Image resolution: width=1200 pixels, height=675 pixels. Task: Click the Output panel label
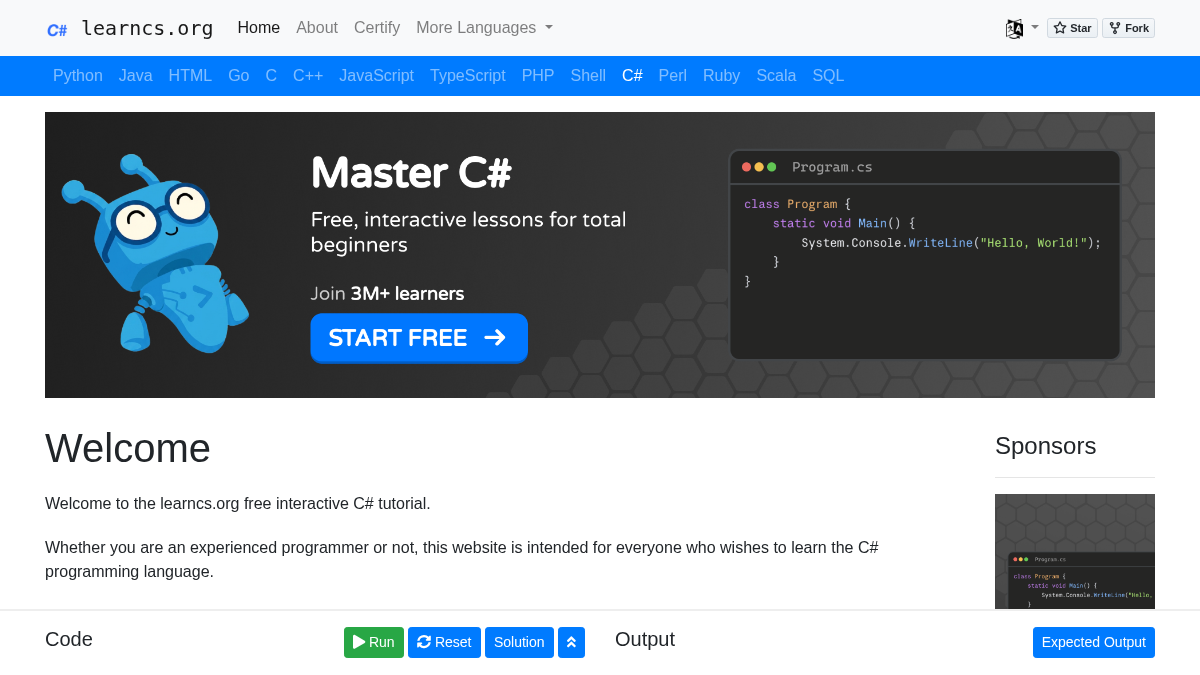coord(645,639)
